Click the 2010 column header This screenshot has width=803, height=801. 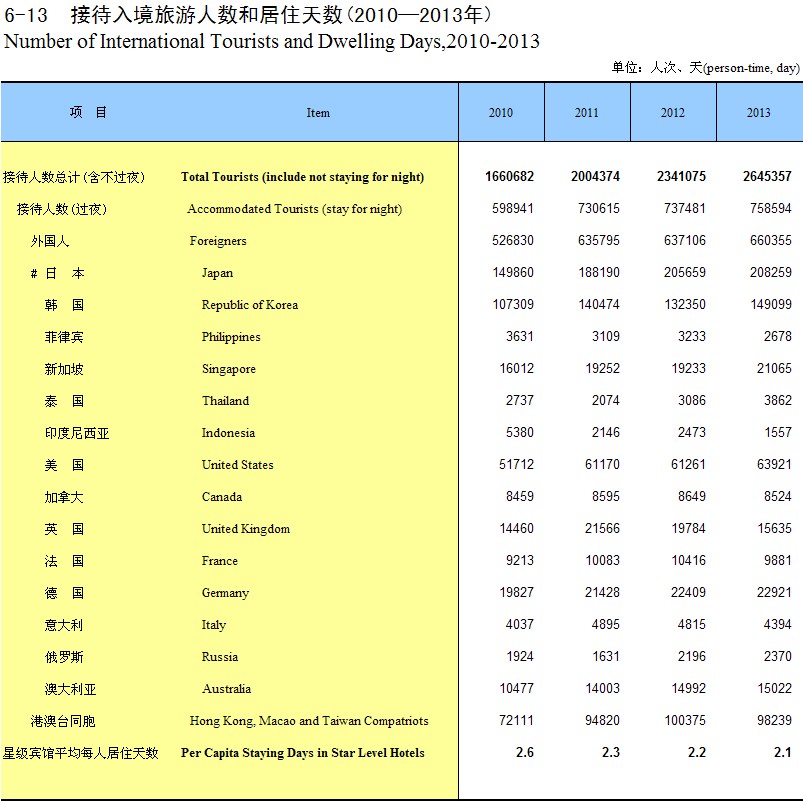click(501, 113)
